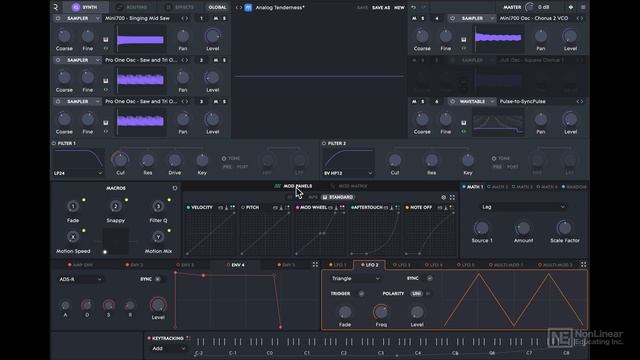Solo oscillator 3 with its S button

pyautogui.click(x=224, y=102)
